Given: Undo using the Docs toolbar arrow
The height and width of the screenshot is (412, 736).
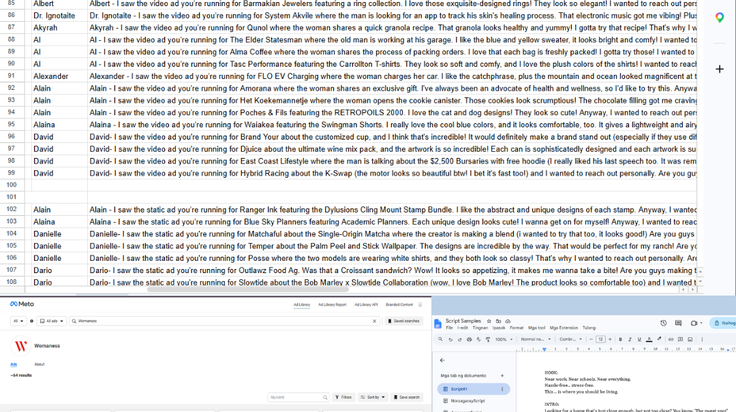Looking at the screenshot, I should point(450,339).
